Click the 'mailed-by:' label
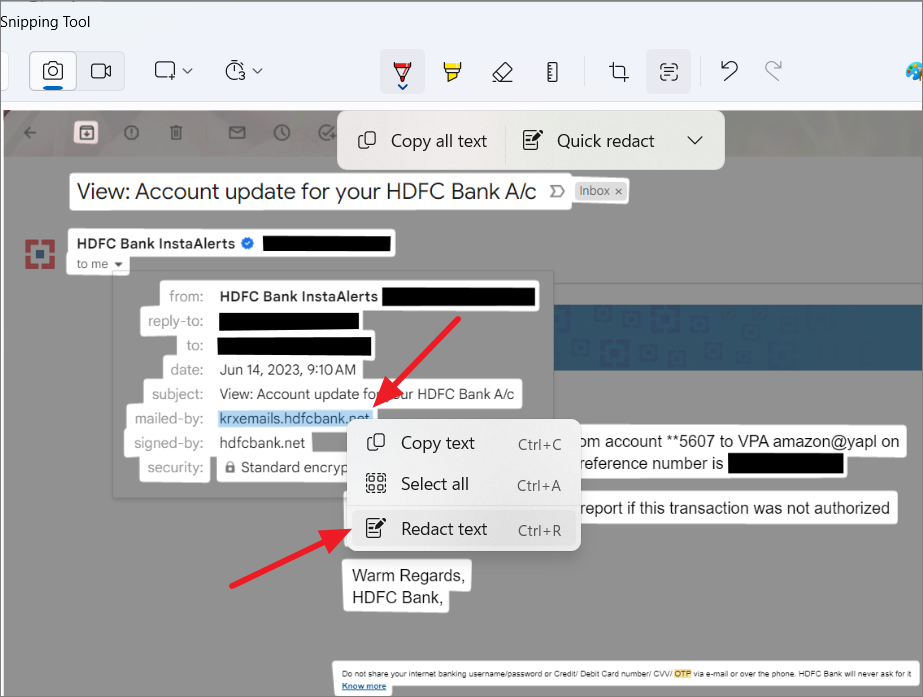The height and width of the screenshot is (697, 923). coord(169,419)
